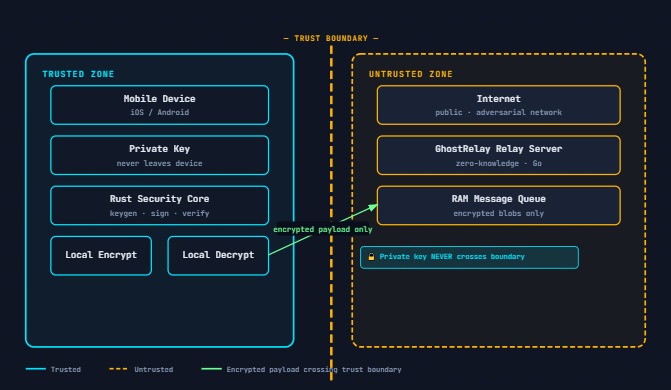Click the 'Untrusted' legend label
The width and height of the screenshot is (671, 390).
154,369
